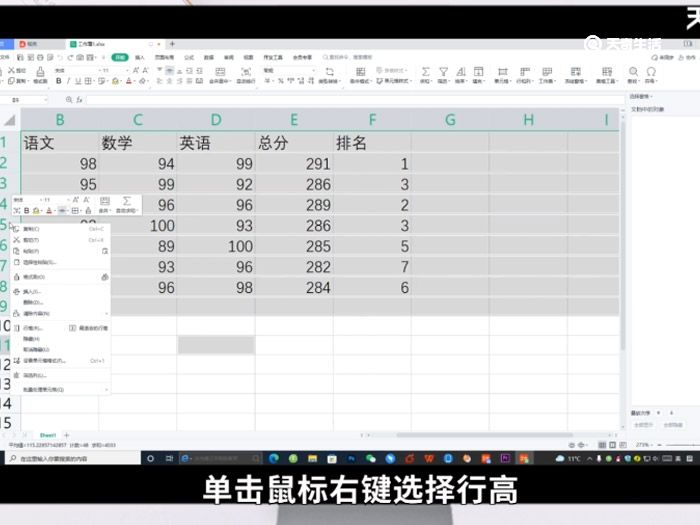The width and height of the screenshot is (700, 525).
Task: Click the Underline button in the ribbon
Action: [x=78, y=81]
